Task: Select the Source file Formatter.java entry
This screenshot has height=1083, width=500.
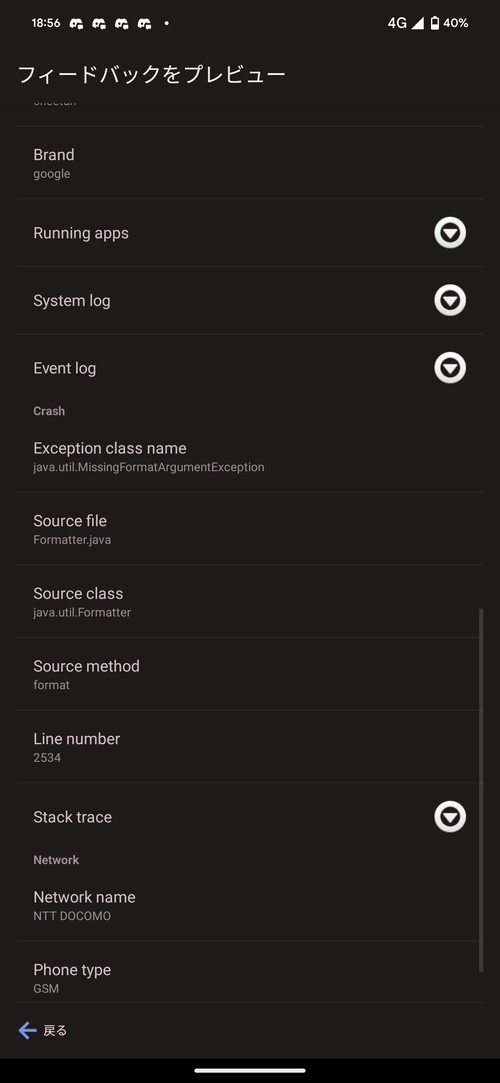Action: [x=250, y=529]
